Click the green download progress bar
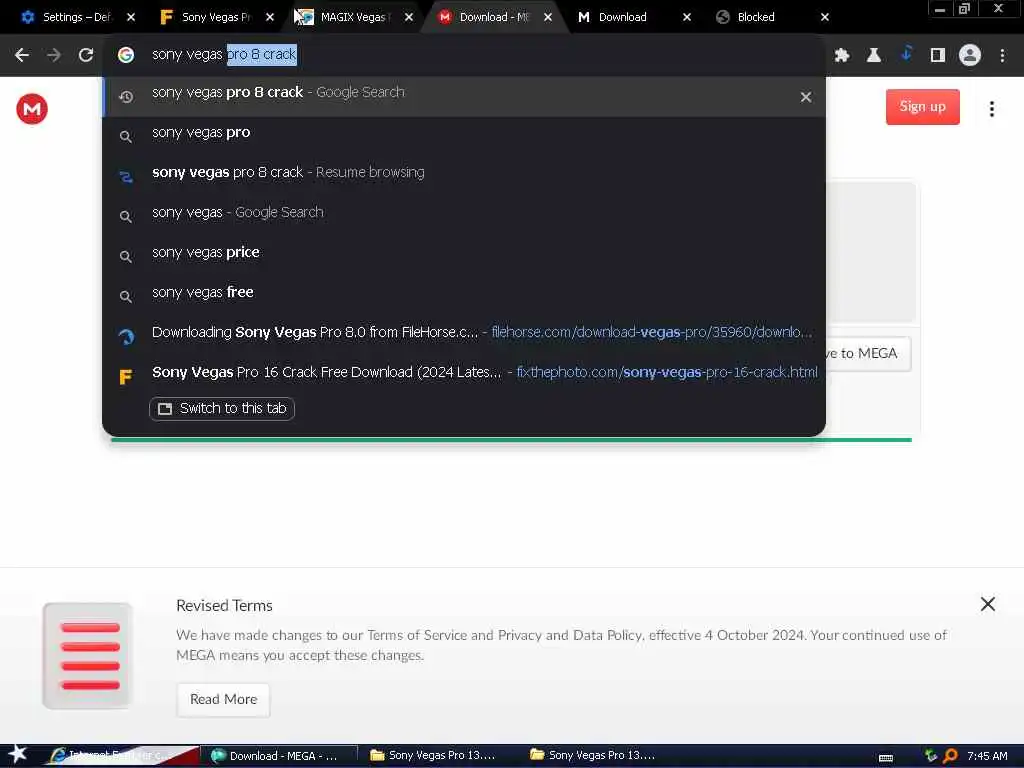This screenshot has height=768, width=1024. tap(511, 440)
